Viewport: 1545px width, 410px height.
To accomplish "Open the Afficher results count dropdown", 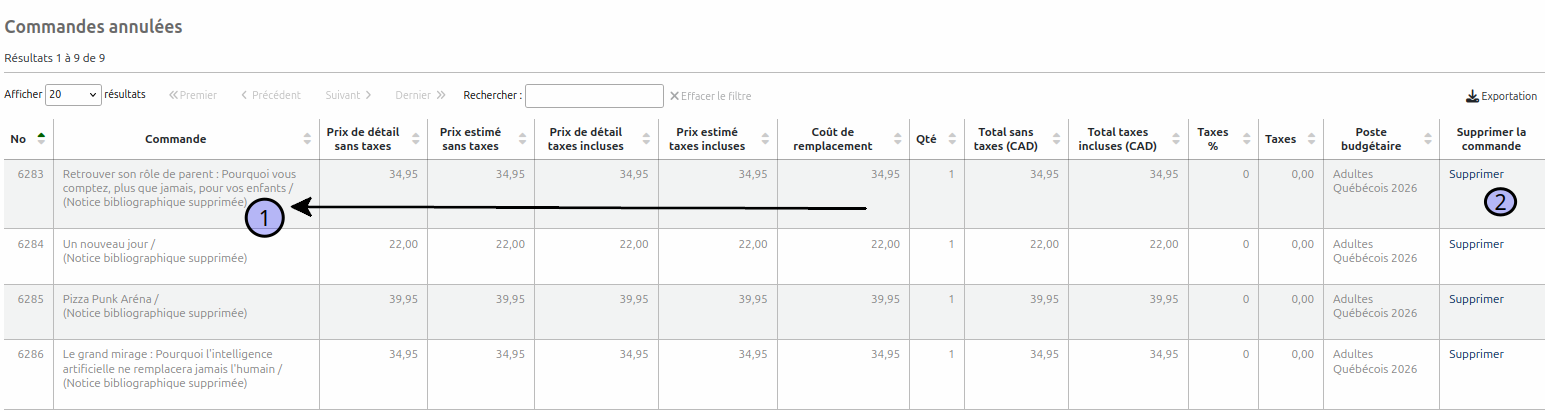I will [73, 95].
